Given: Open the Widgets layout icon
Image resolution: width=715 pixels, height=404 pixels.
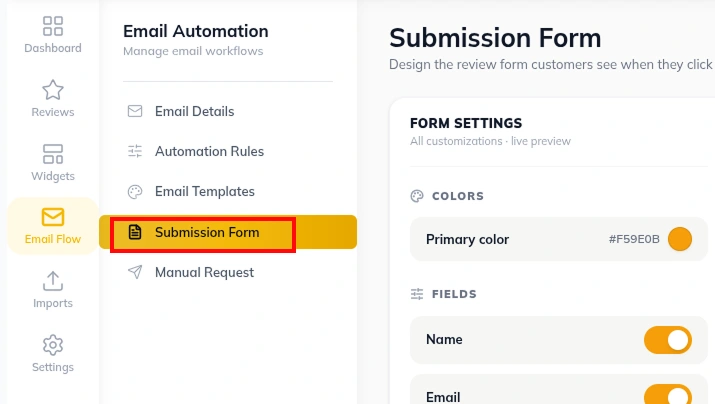Looking at the screenshot, I should coord(53,154).
